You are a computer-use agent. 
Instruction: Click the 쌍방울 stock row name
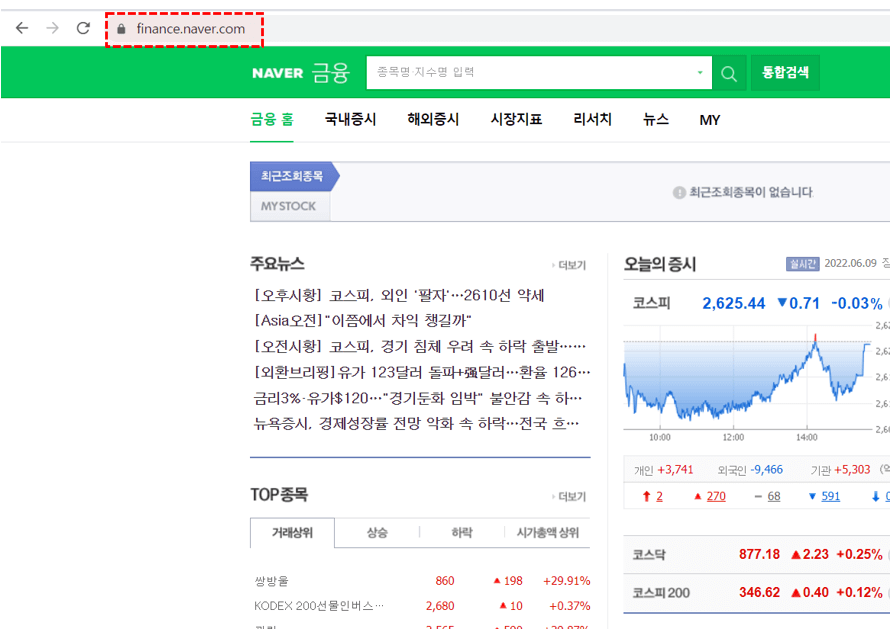coord(271,581)
